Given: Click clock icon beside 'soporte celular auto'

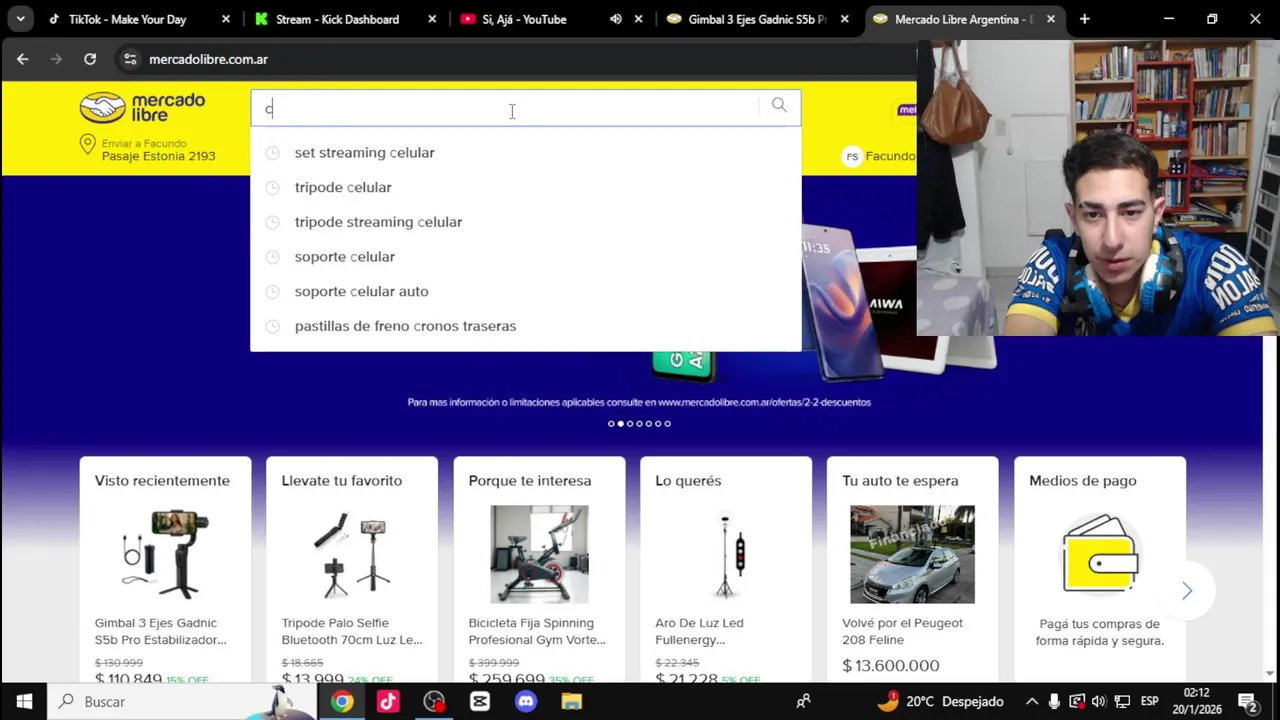Looking at the screenshot, I should (x=272, y=292).
